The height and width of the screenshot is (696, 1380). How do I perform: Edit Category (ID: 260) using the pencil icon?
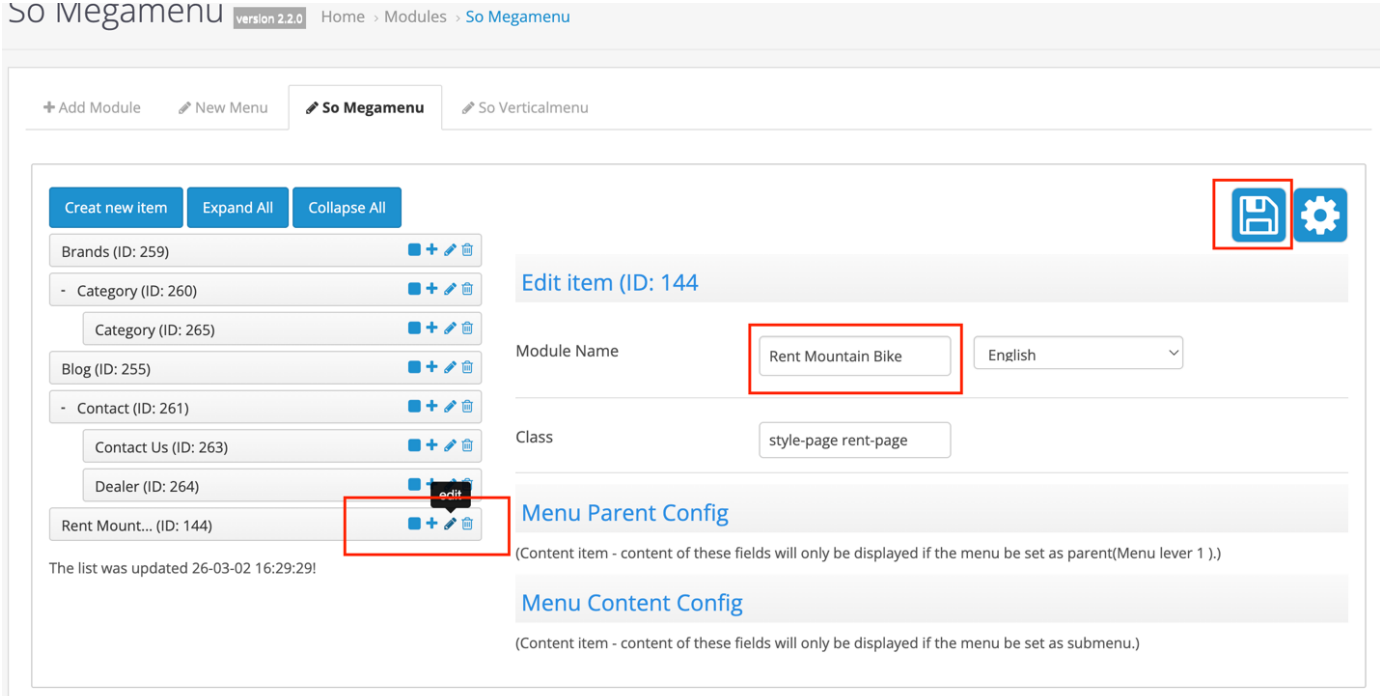[x=450, y=289]
